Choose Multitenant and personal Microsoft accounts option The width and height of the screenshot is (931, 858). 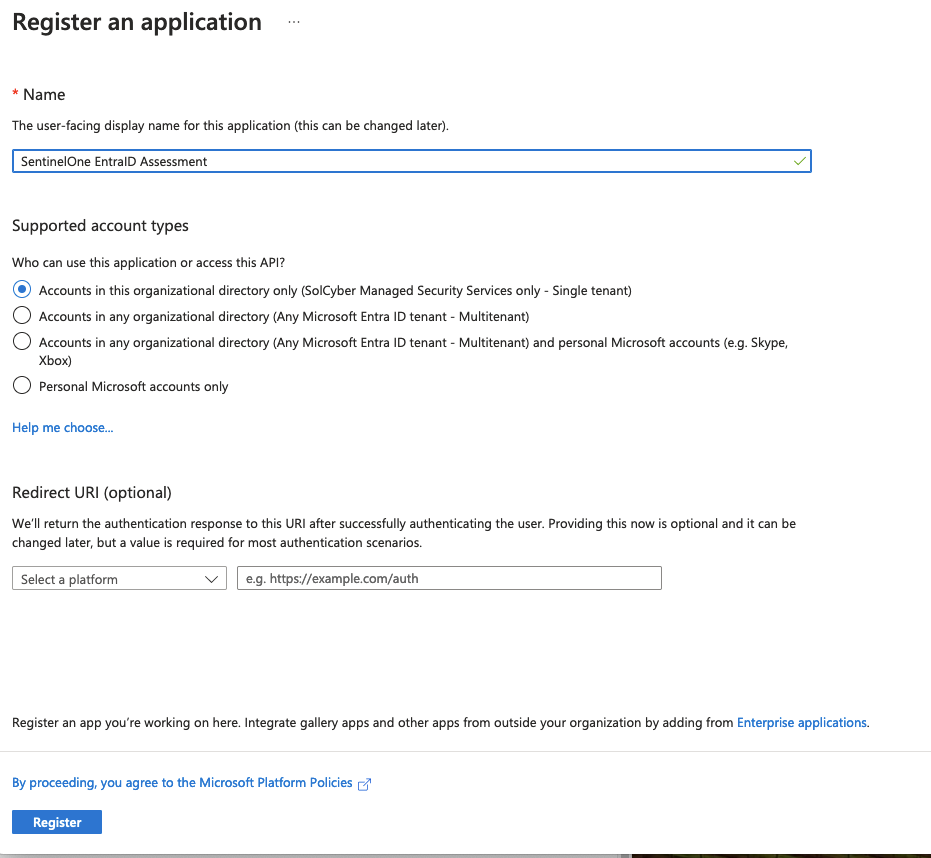22,342
